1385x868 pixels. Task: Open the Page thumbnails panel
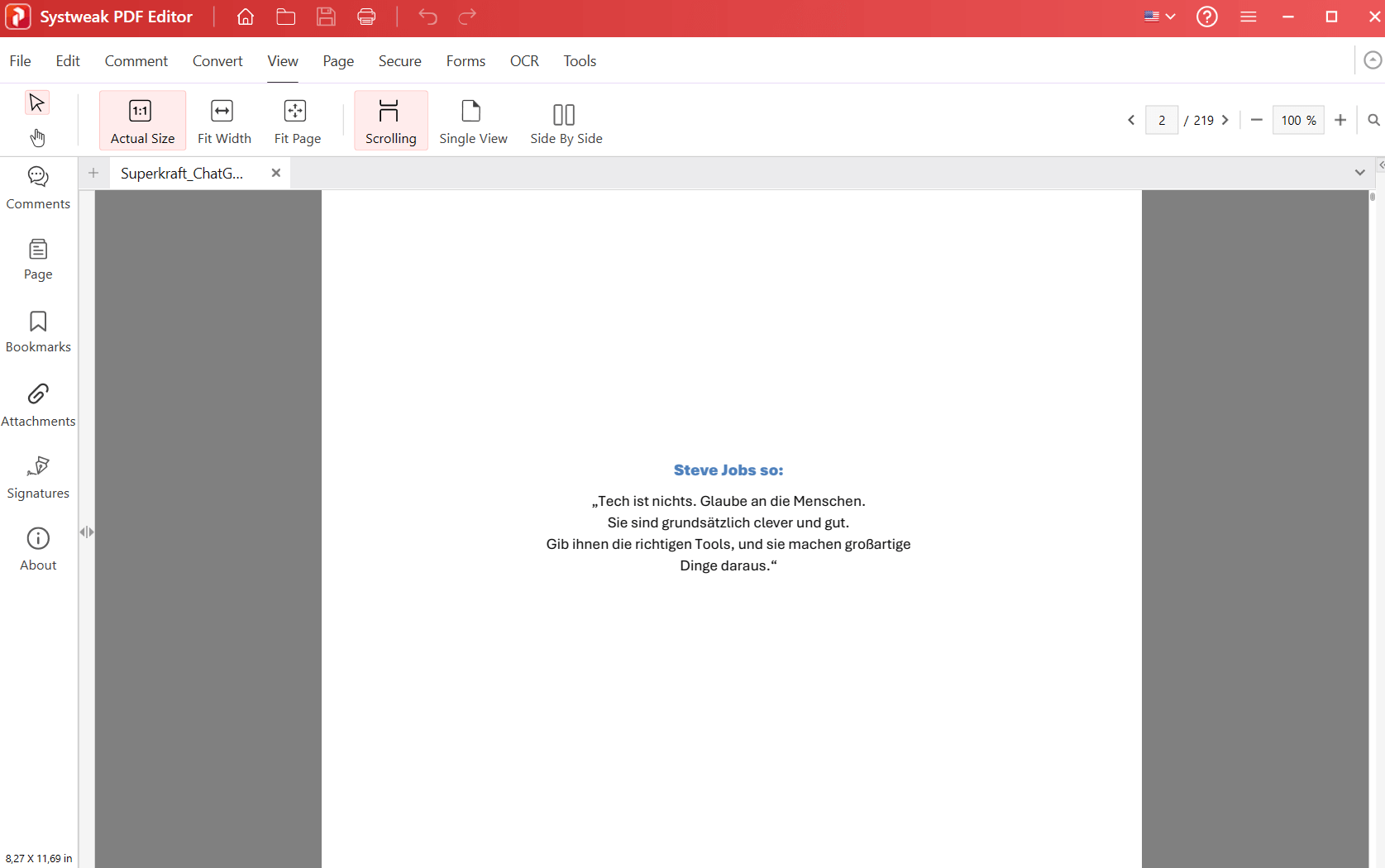(37, 259)
